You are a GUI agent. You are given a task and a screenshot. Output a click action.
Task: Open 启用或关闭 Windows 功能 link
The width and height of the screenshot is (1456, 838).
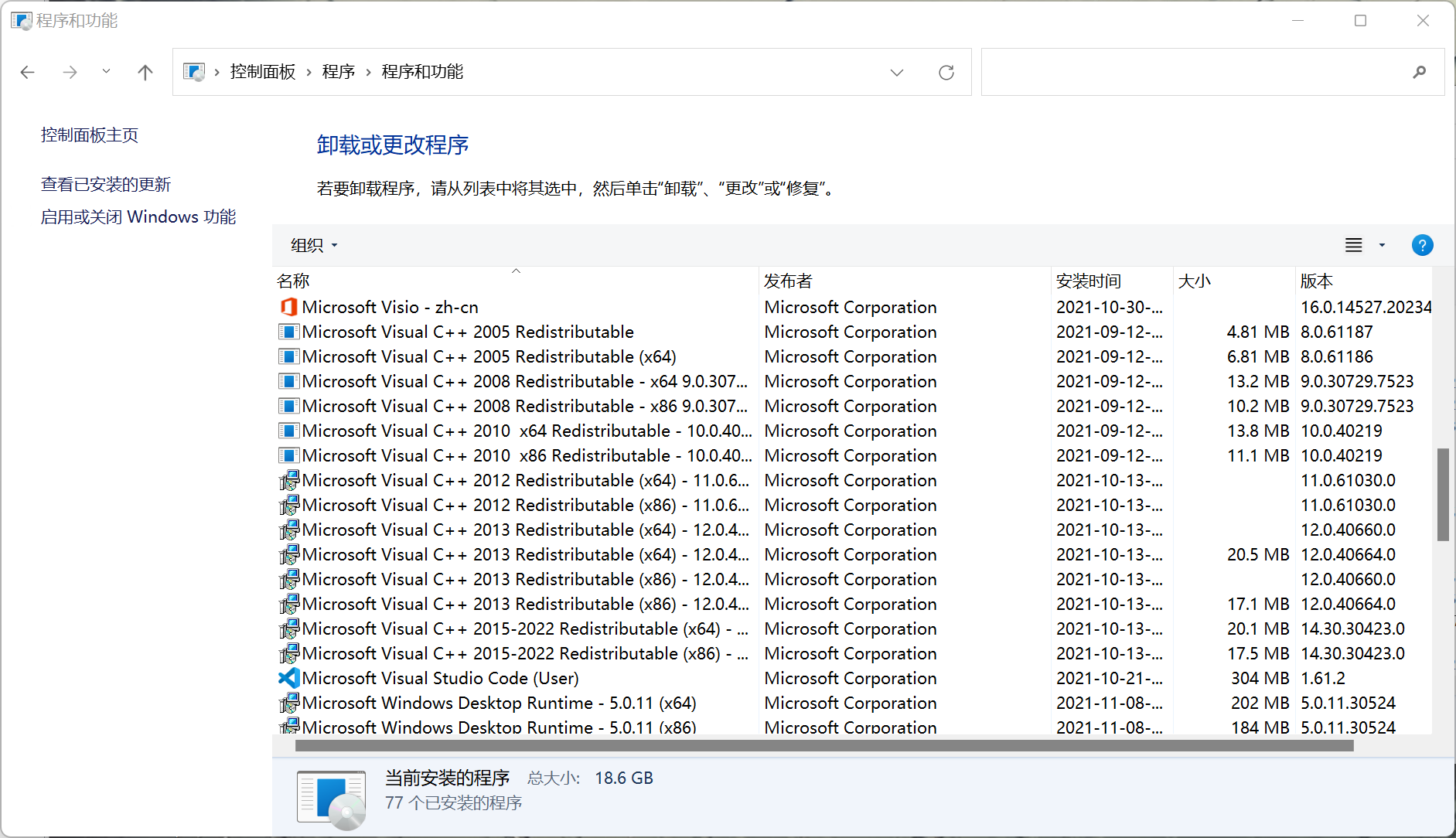(x=138, y=217)
